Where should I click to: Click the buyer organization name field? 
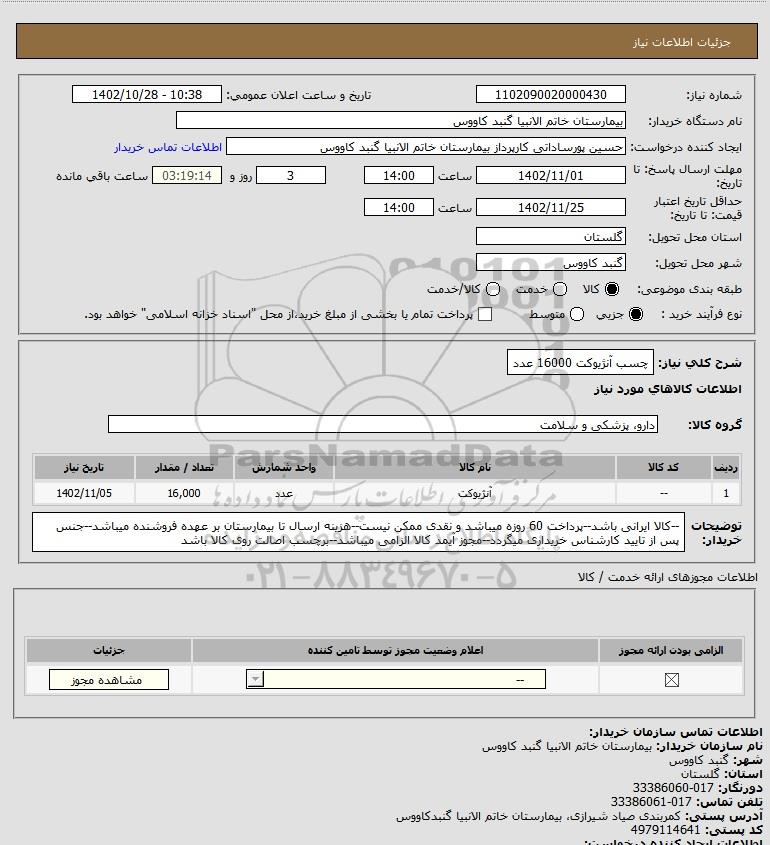click(400, 120)
